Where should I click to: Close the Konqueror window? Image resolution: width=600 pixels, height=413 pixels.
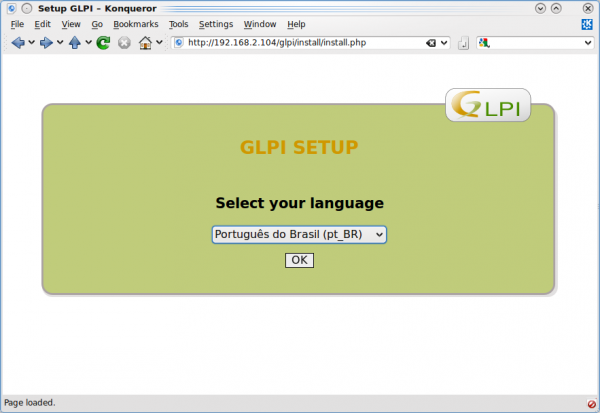[588, 8]
